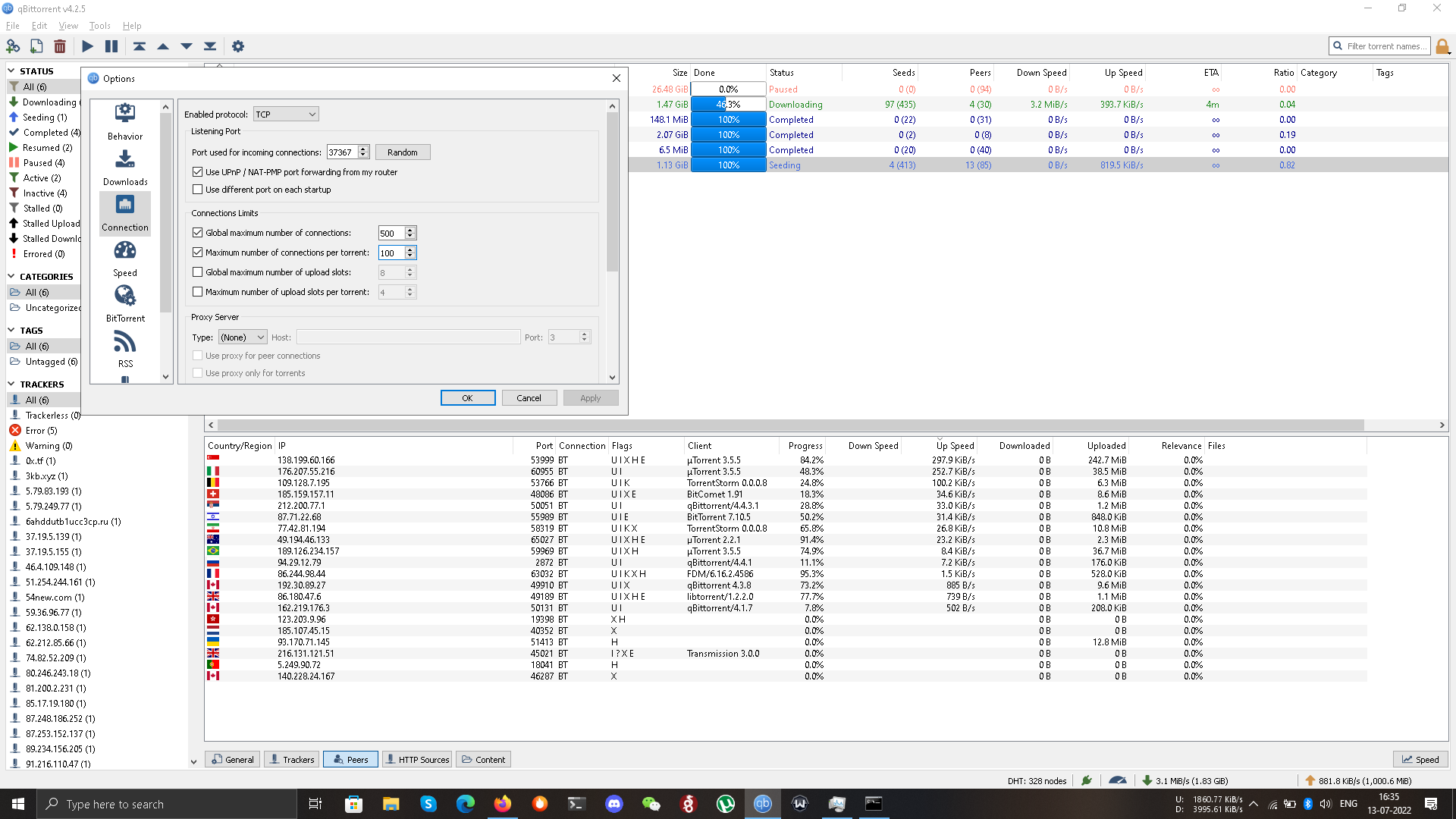1456x819 pixels.
Task: Click the Pause torrents toolbar icon
Action: click(x=111, y=46)
